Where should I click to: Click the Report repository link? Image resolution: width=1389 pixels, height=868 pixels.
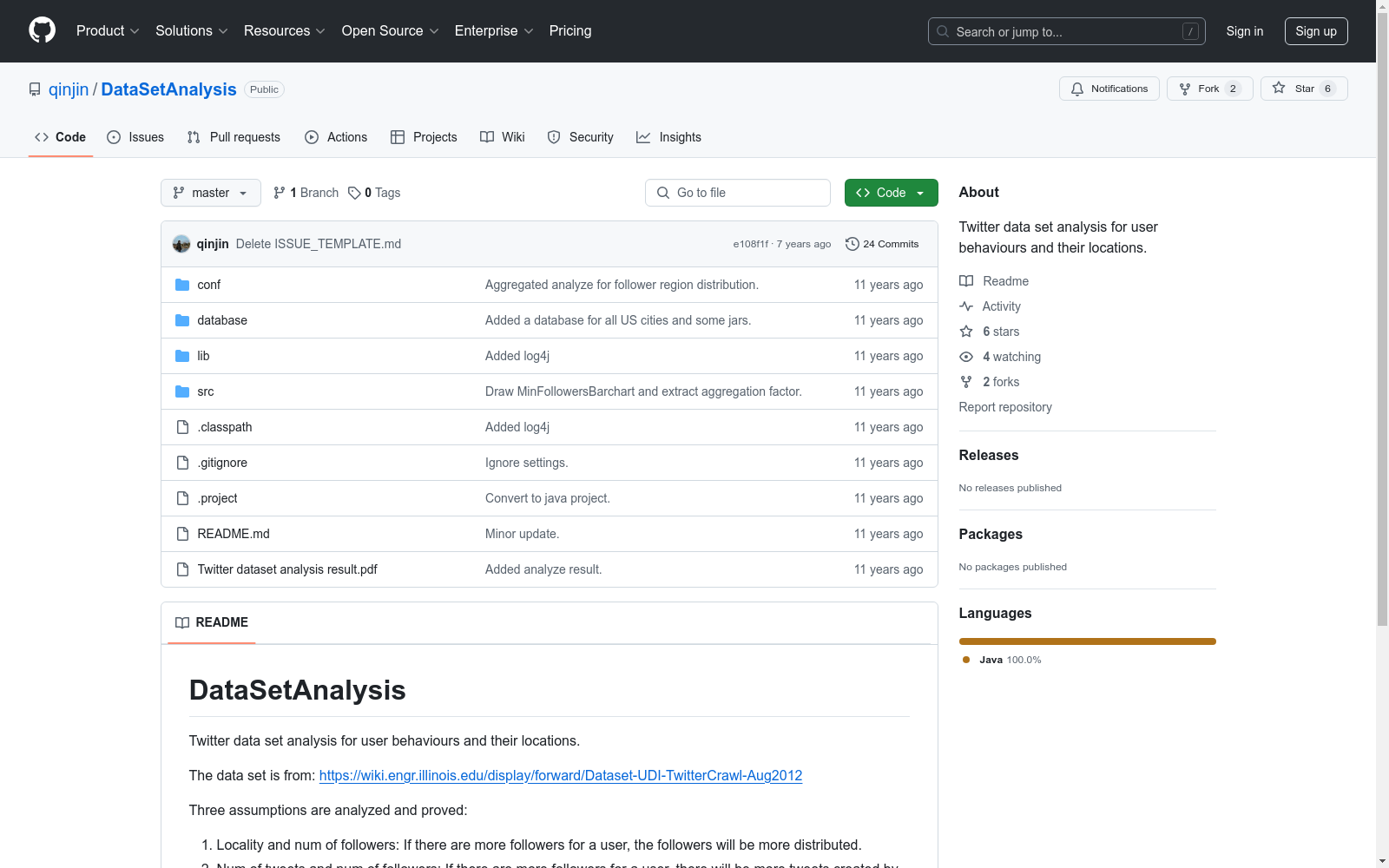click(1005, 407)
